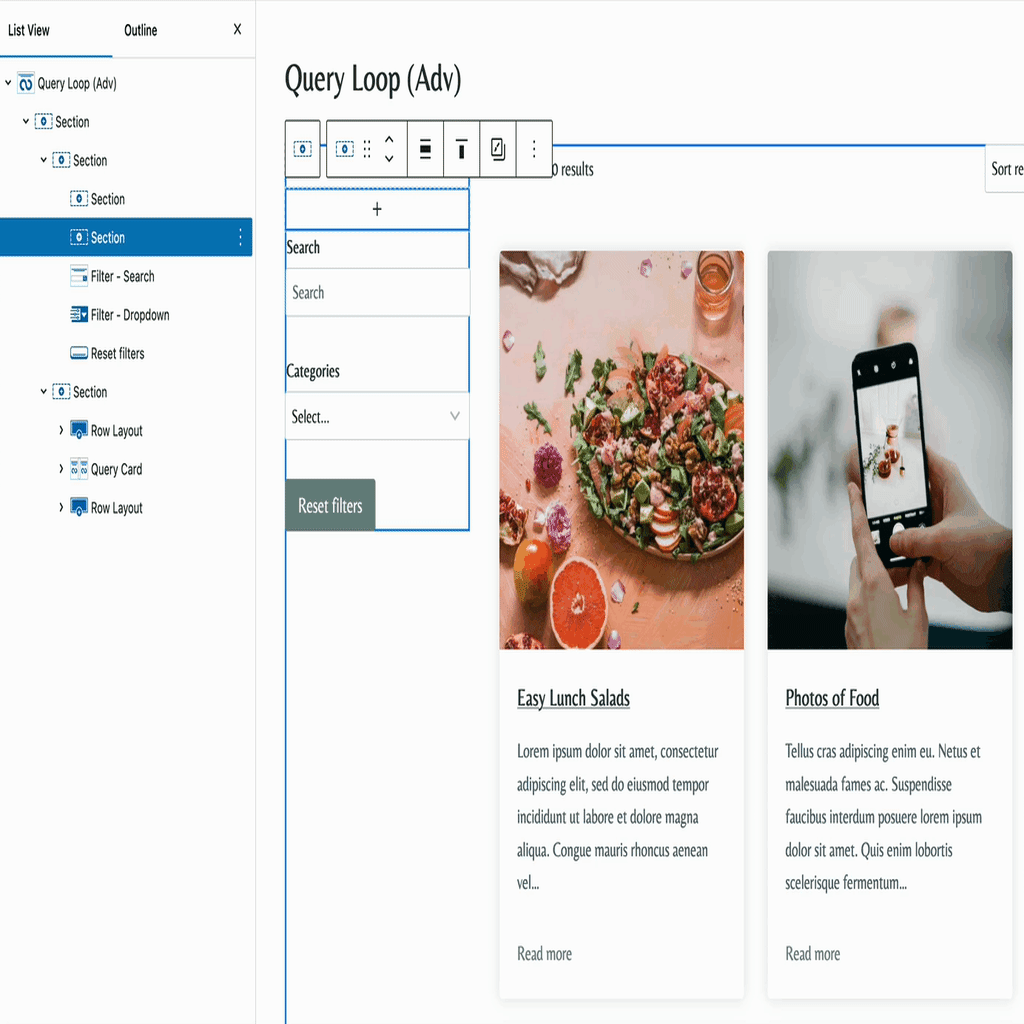The width and height of the screenshot is (1024, 1024).
Task: Open the Easy Lunch Salads post link
Action: pos(573,698)
